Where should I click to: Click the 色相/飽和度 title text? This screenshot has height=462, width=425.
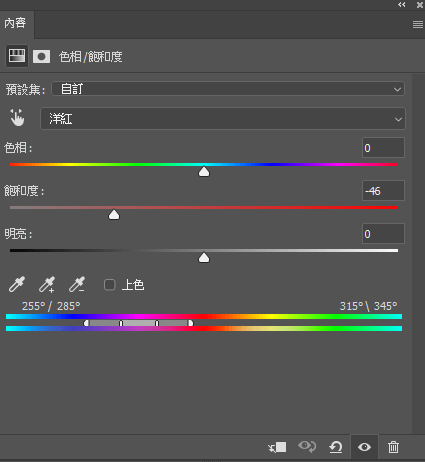click(x=91, y=57)
